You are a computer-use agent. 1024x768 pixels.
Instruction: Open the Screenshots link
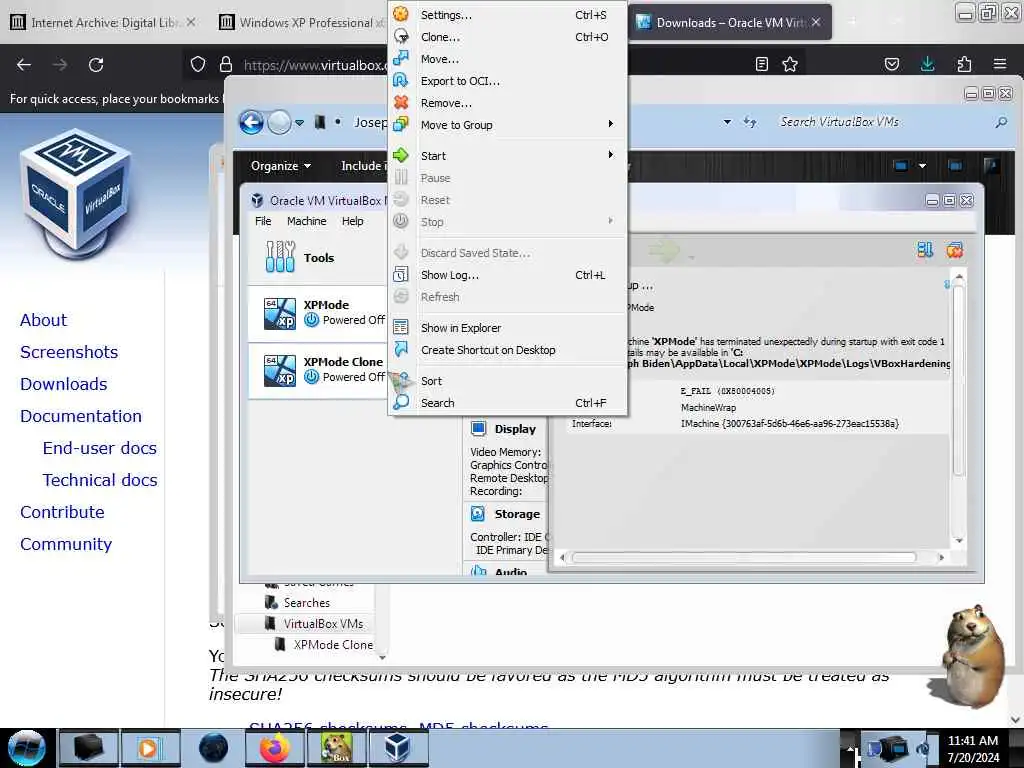click(69, 352)
